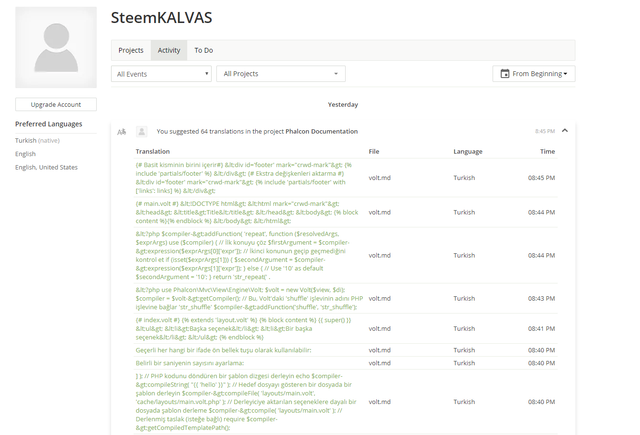Click the Upgrade Account button
Viewport: 640px width, 435px height.
click(56, 105)
